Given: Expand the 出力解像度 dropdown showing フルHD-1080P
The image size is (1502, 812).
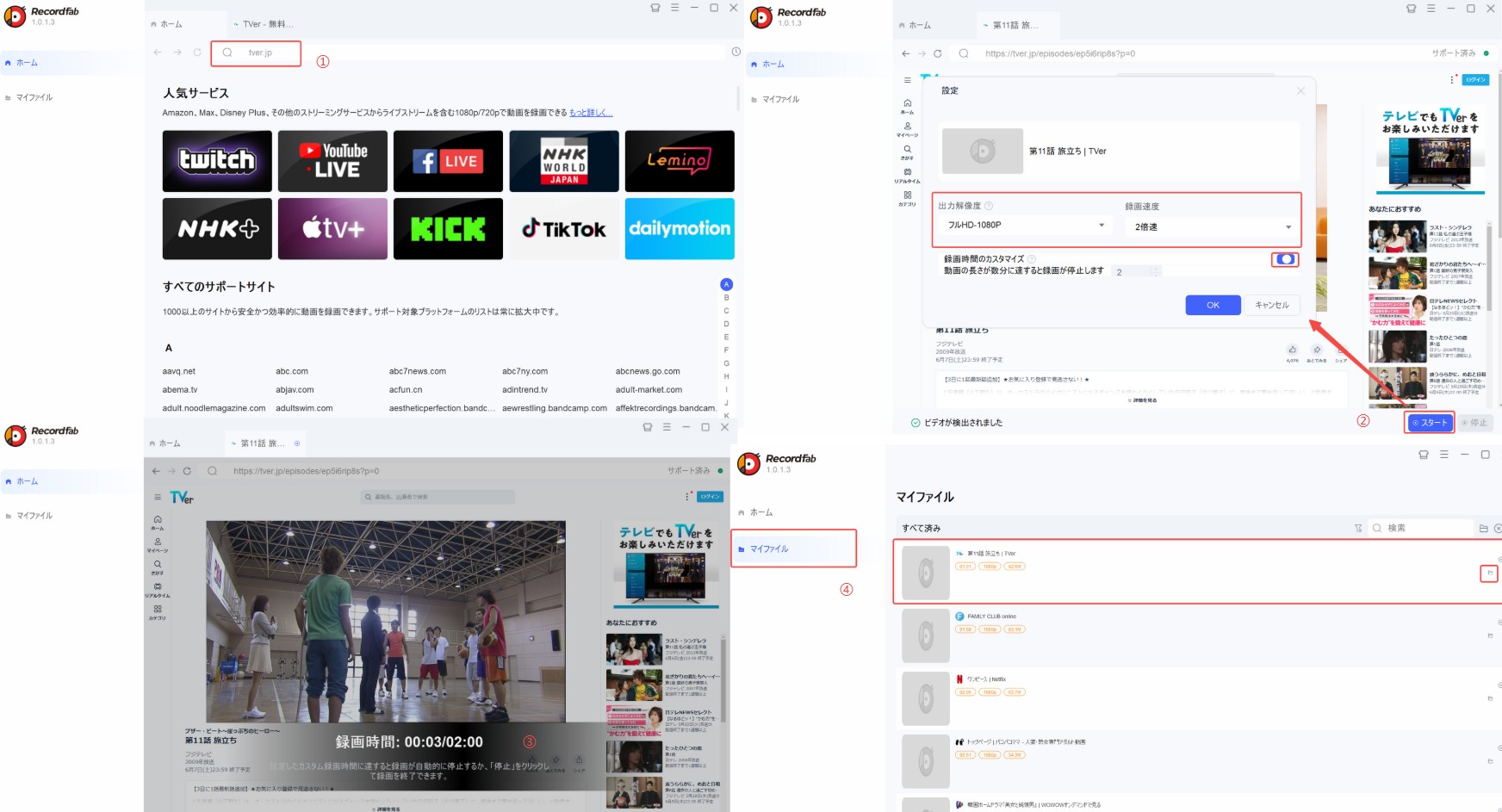Looking at the screenshot, I should pos(1026,226).
